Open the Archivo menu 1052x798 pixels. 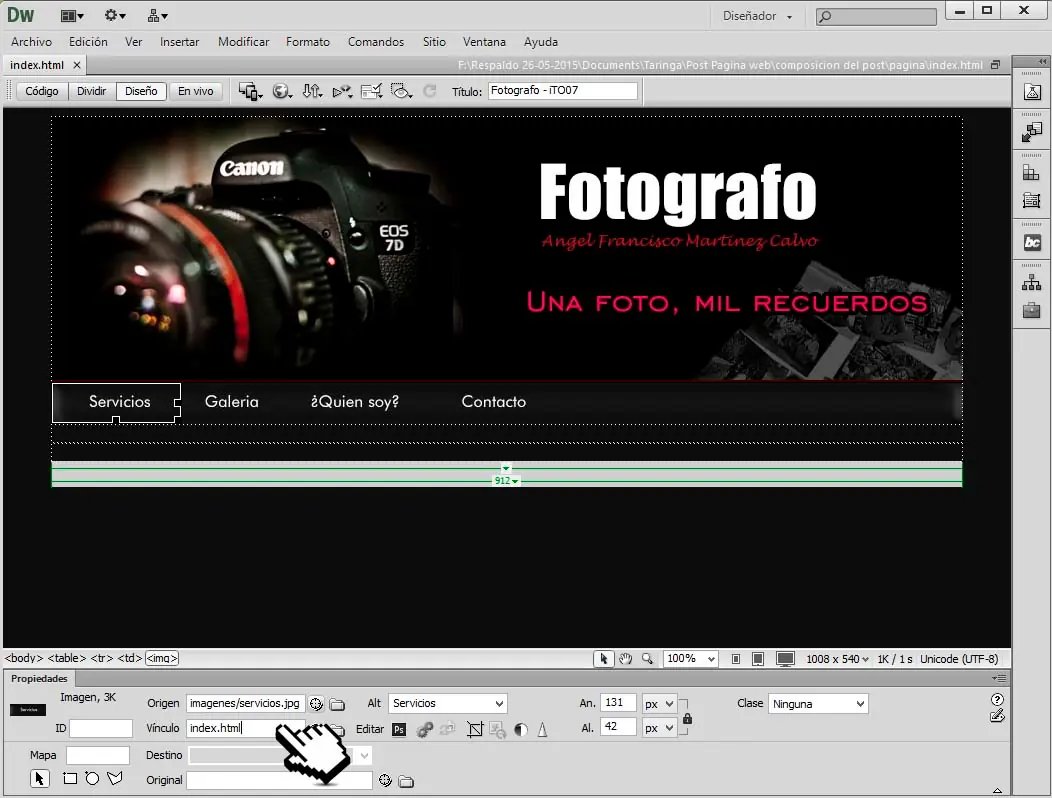click(32, 42)
